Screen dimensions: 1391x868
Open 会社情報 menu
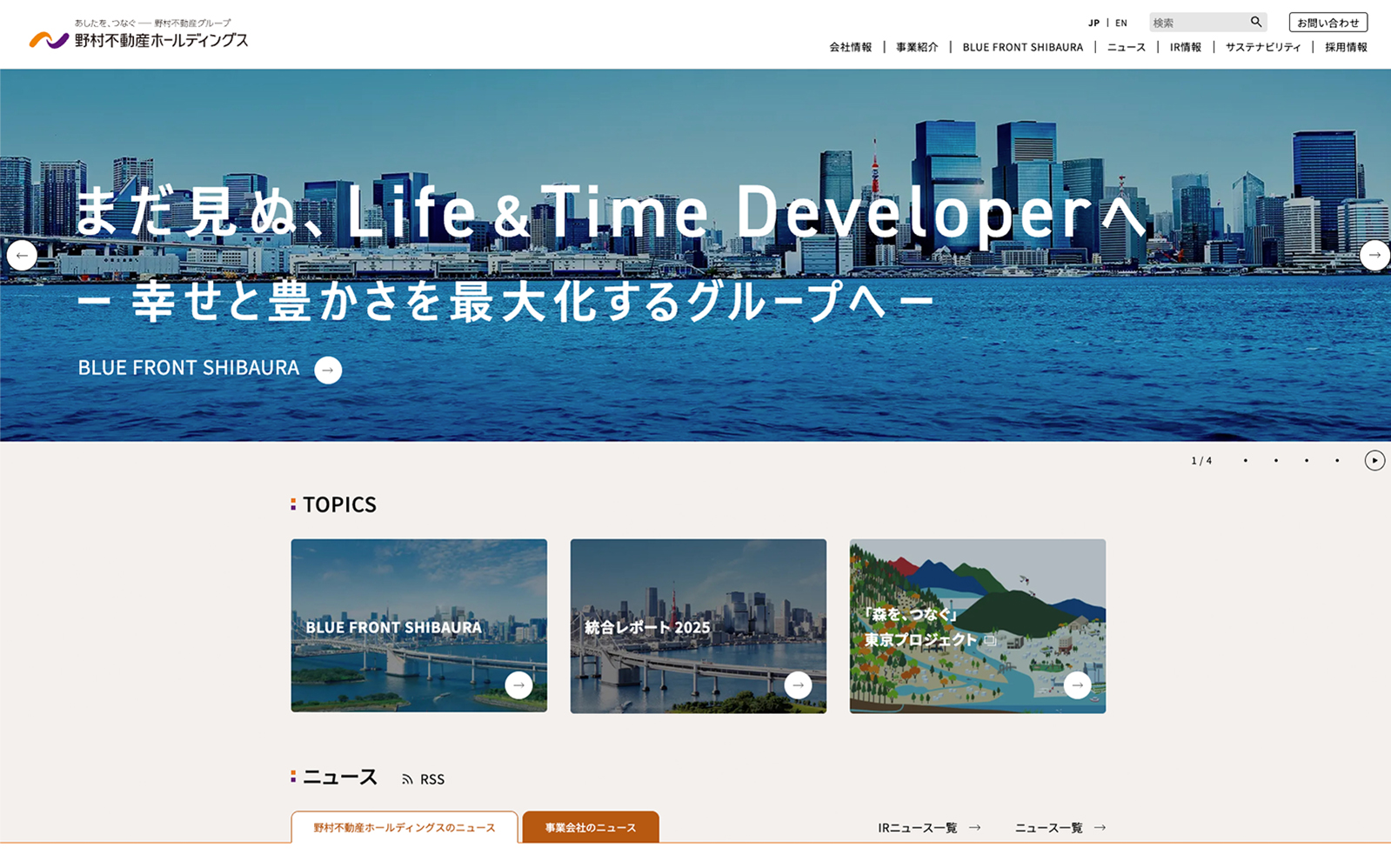point(850,47)
